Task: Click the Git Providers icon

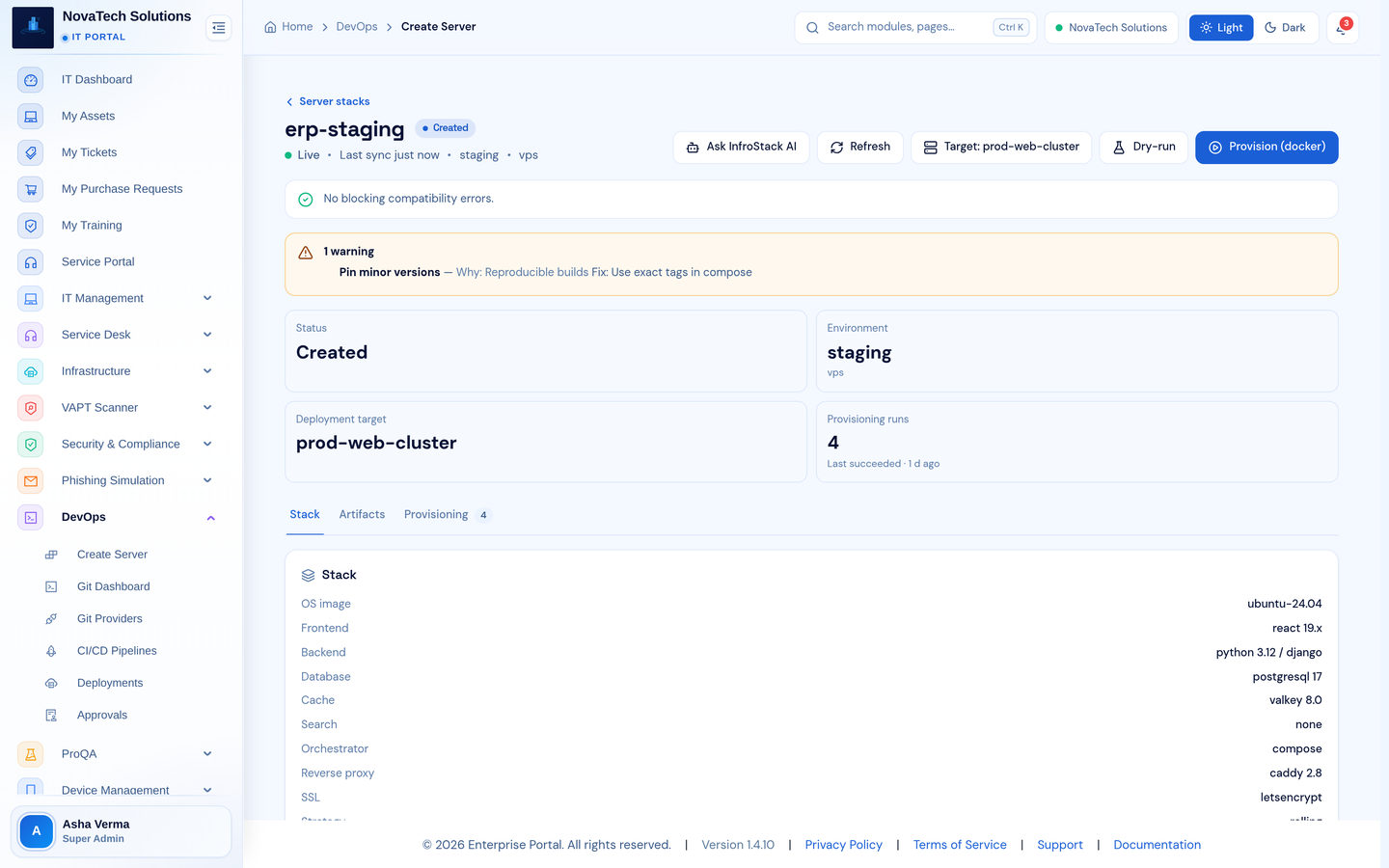Action: (x=51, y=619)
